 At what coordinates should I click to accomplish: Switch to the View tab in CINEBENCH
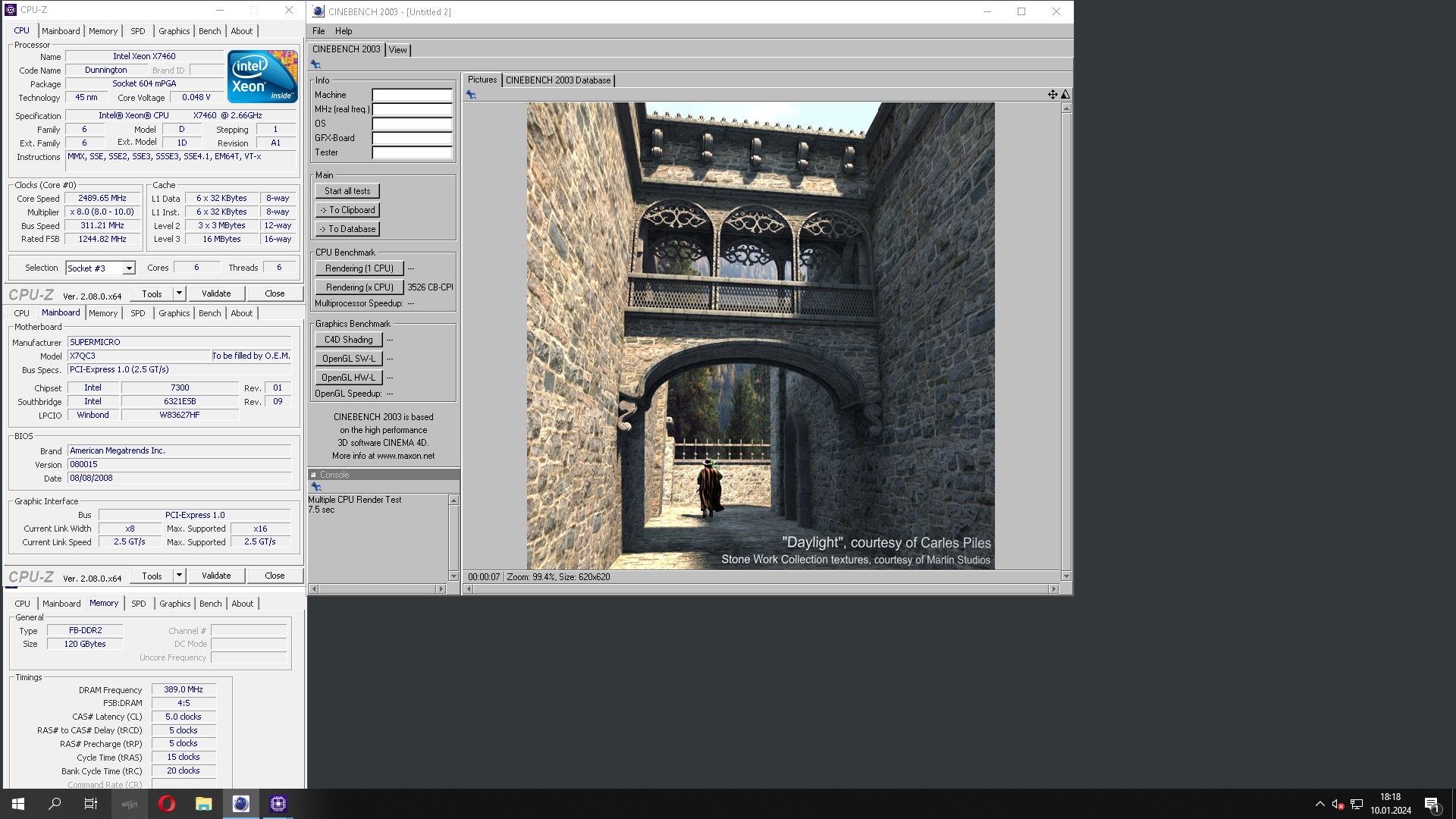398,50
